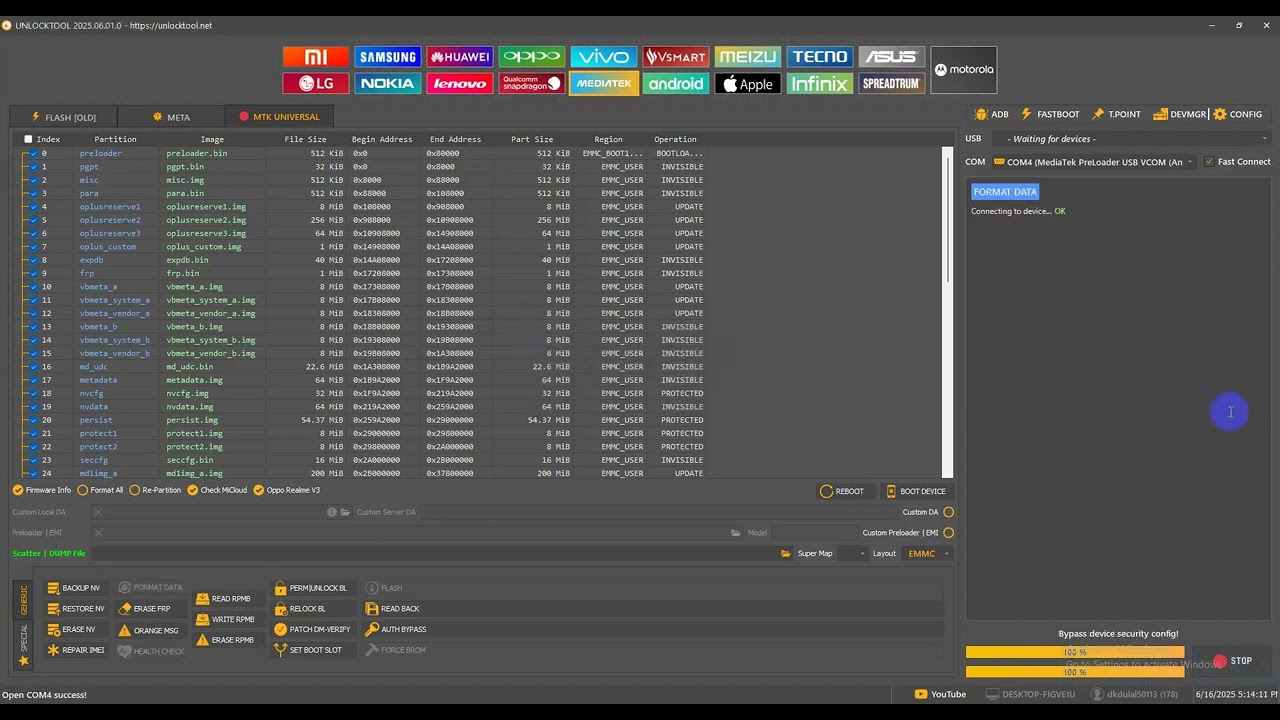Click the BACKUP NV button

point(73,588)
